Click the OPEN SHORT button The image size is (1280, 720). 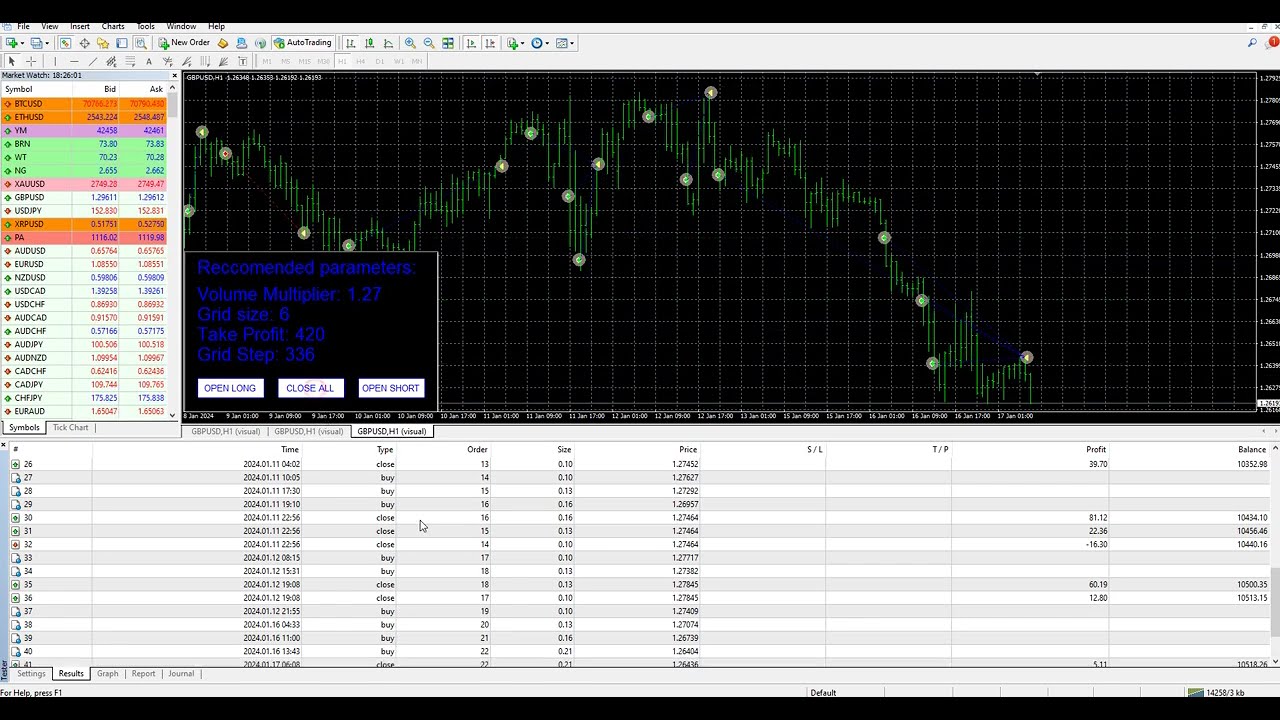pyautogui.click(x=391, y=388)
